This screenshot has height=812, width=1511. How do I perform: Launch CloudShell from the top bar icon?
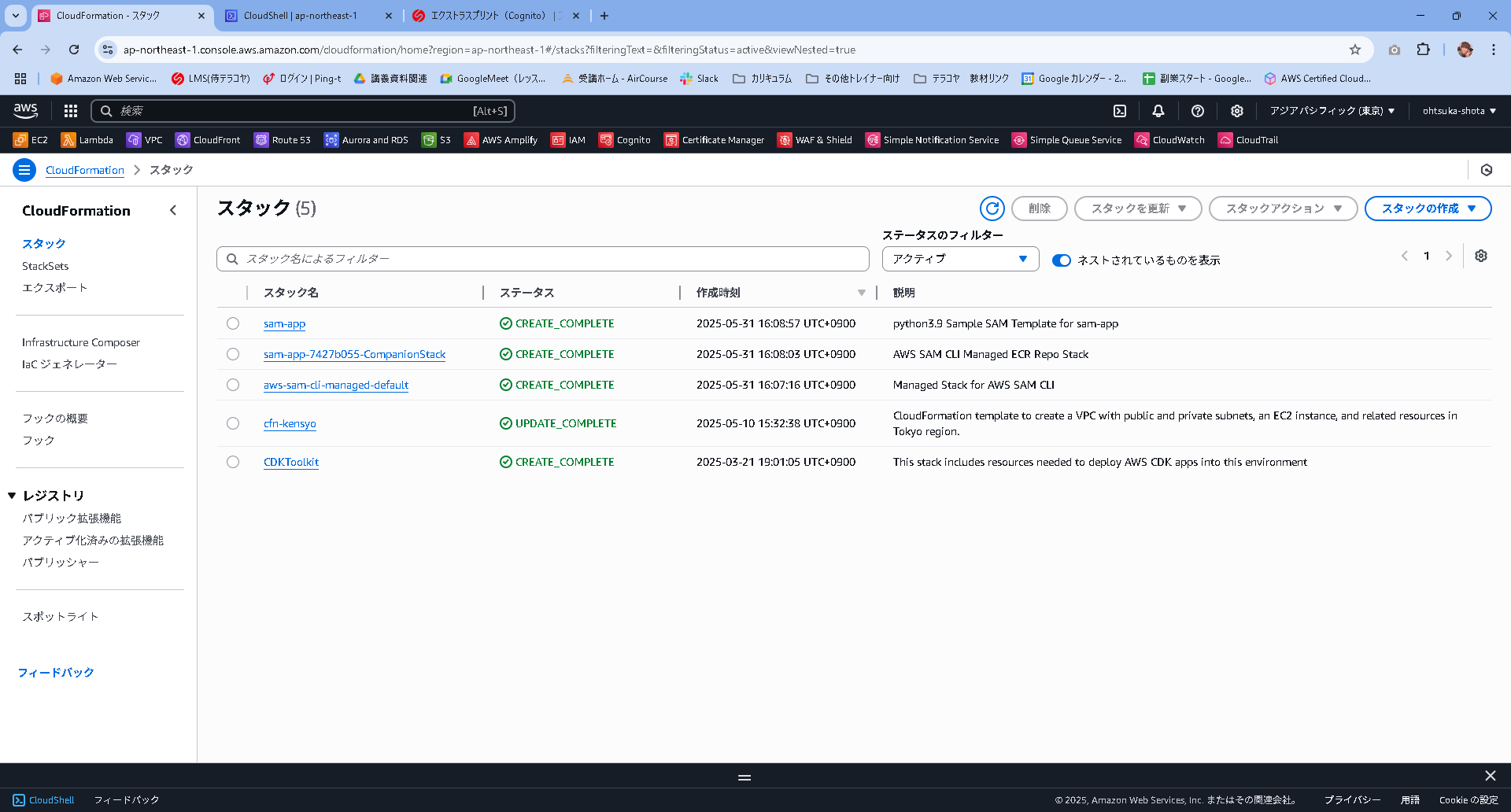tap(1120, 111)
